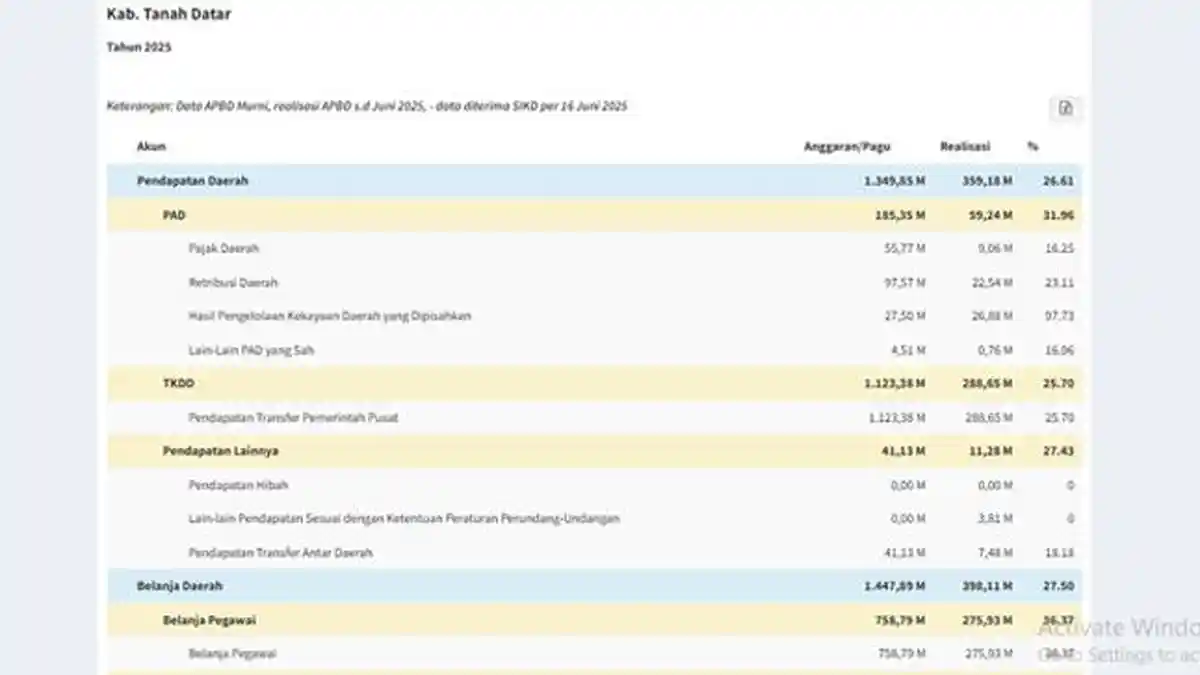Click Hasil Pengelolaan Kekayaan Daerah yang Dipisahkan
Screen dimensions: 1200x675
point(330,316)
